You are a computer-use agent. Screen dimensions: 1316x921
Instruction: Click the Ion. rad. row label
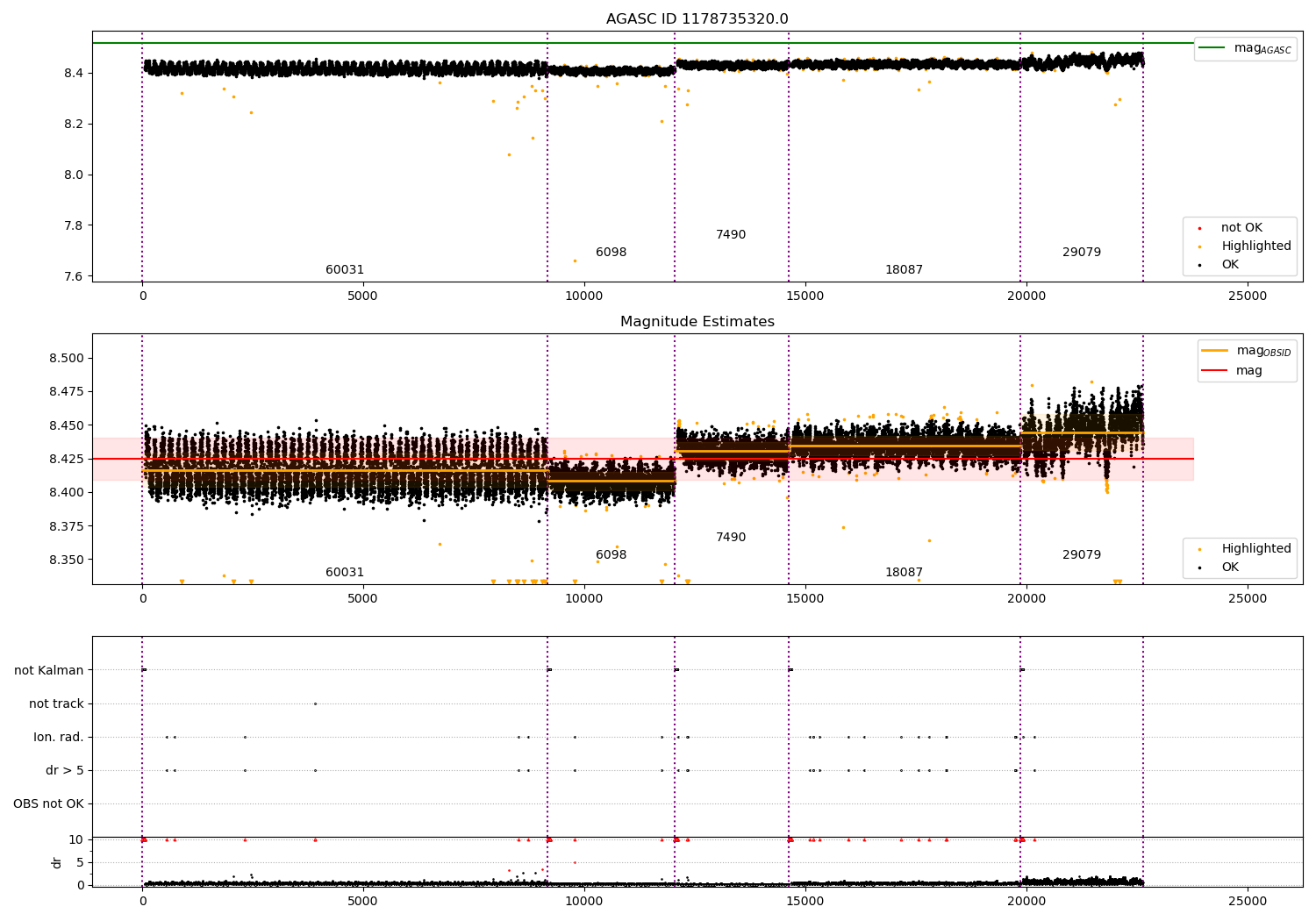tap(59, 738)
